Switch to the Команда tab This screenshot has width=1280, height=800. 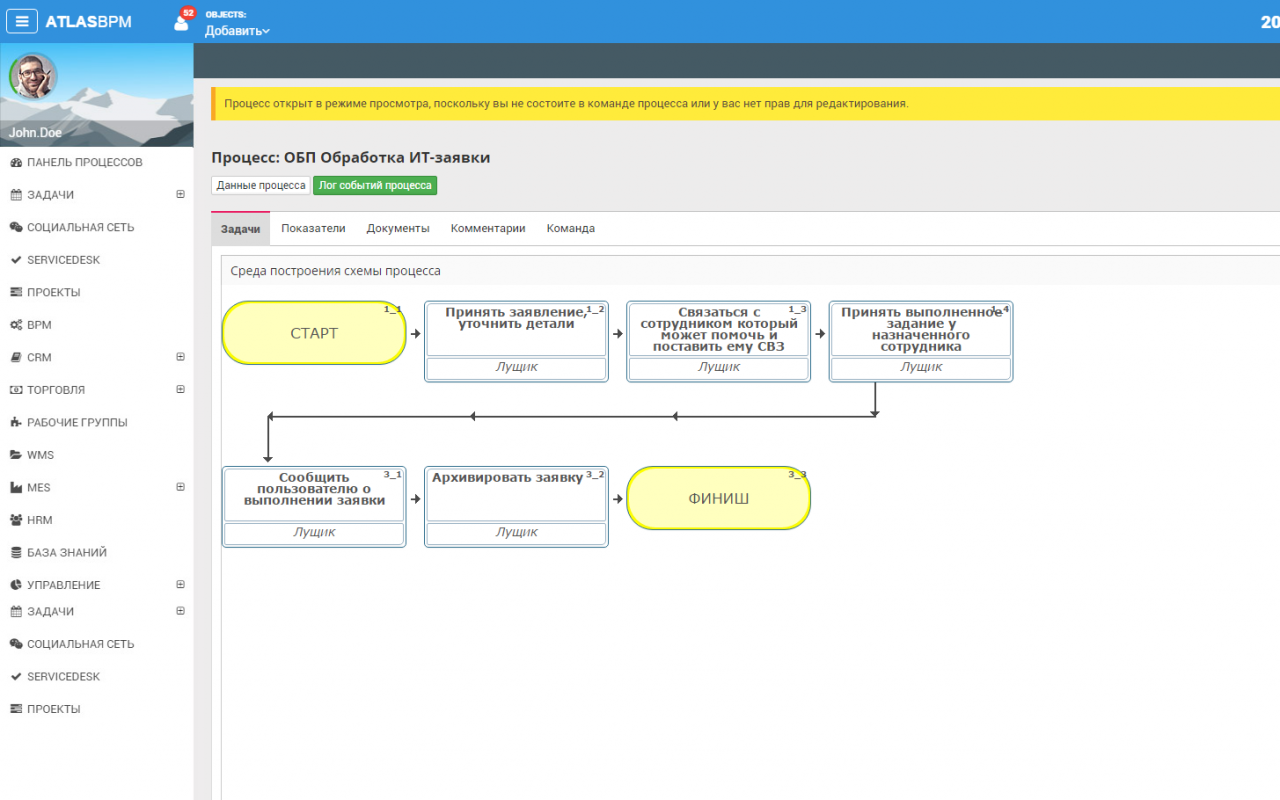(x=571, y=228)
